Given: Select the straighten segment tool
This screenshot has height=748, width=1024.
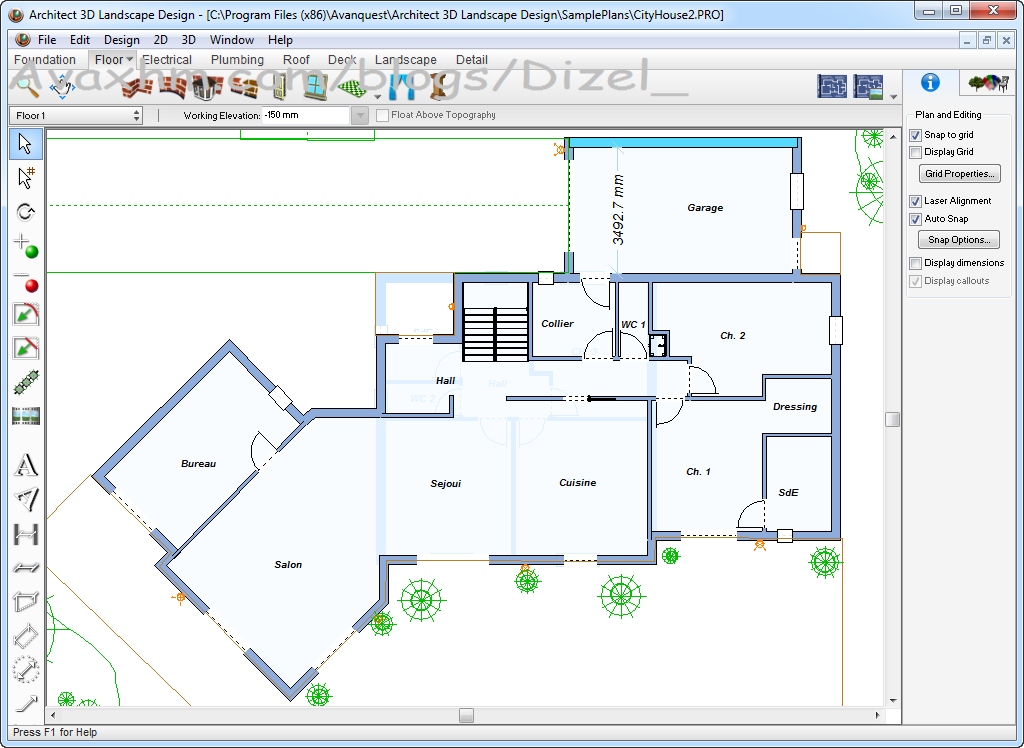Looking at the screenshot, I should pos(25,348).
